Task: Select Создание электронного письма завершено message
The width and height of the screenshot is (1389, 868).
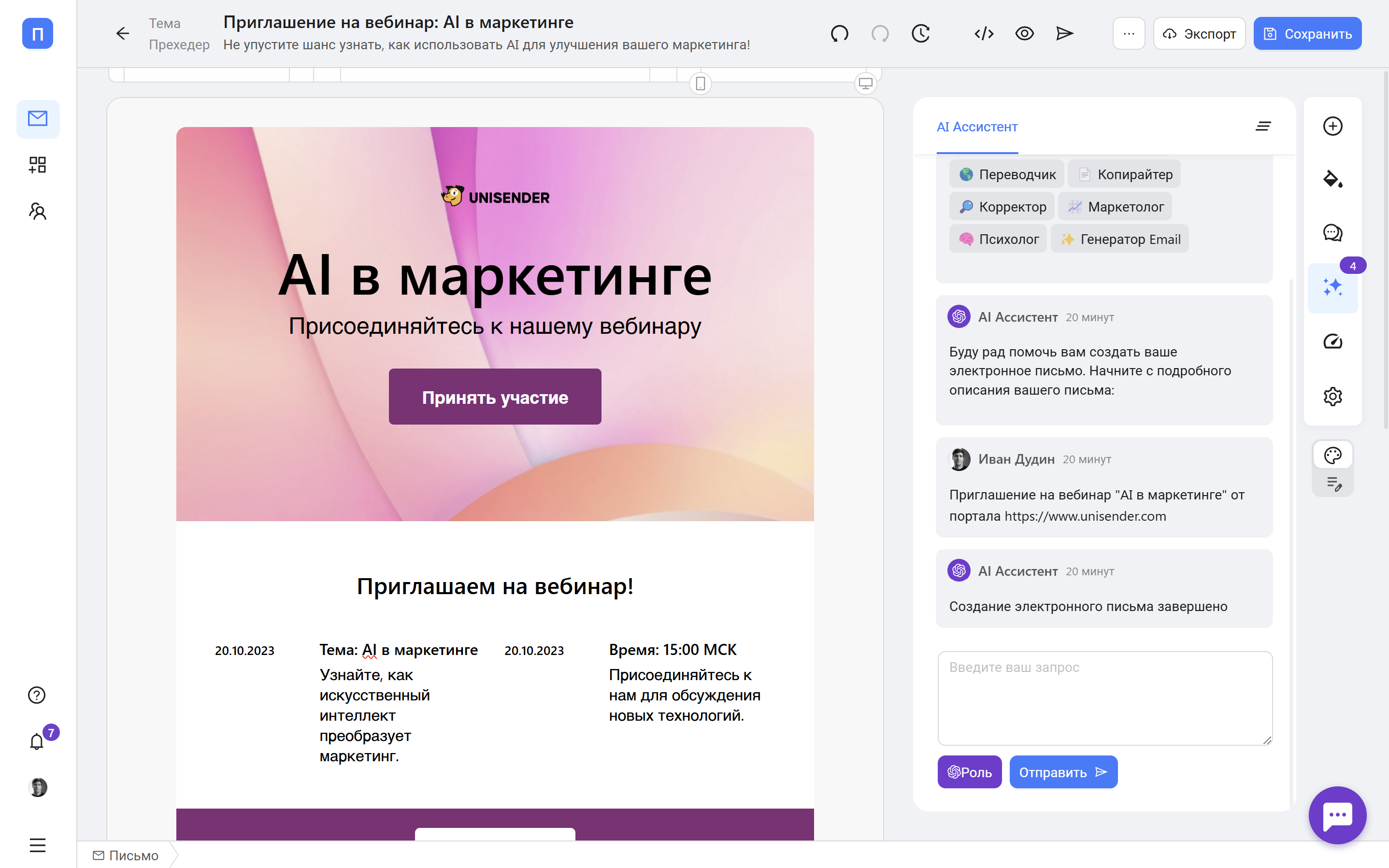Action: point(1088,607)
